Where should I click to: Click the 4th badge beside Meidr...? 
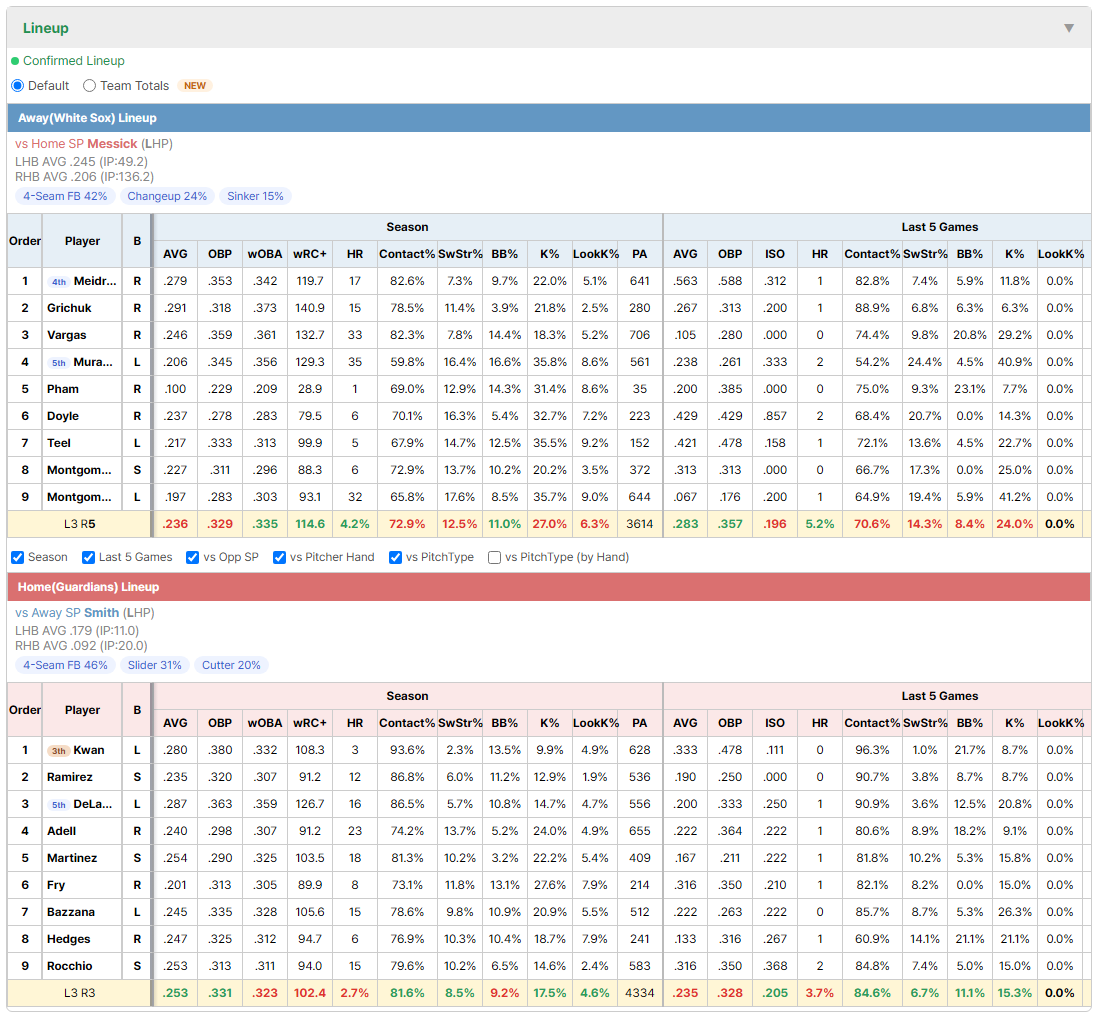point(59,281)
